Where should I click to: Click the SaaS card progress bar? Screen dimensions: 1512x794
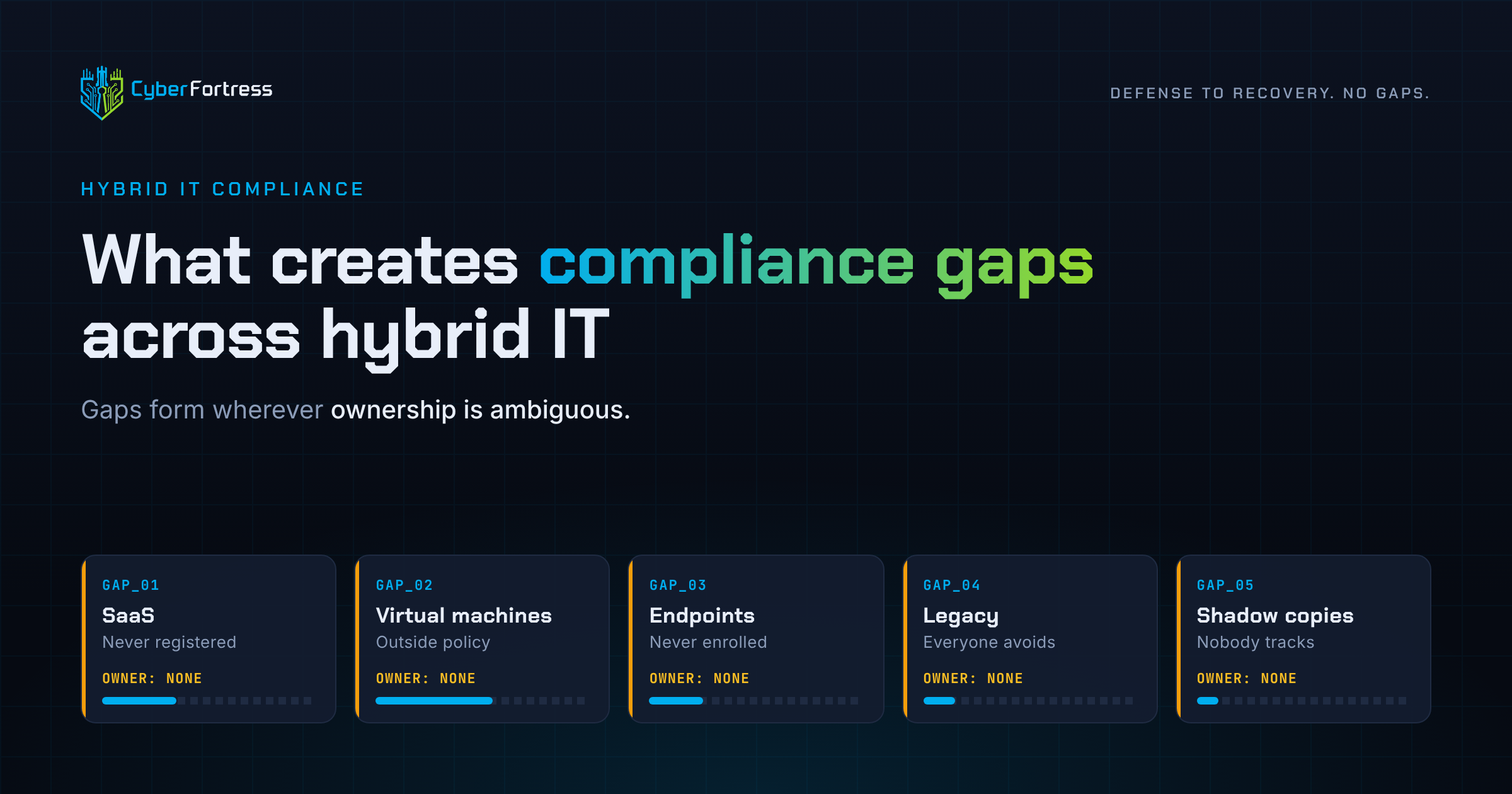point(207,701)
